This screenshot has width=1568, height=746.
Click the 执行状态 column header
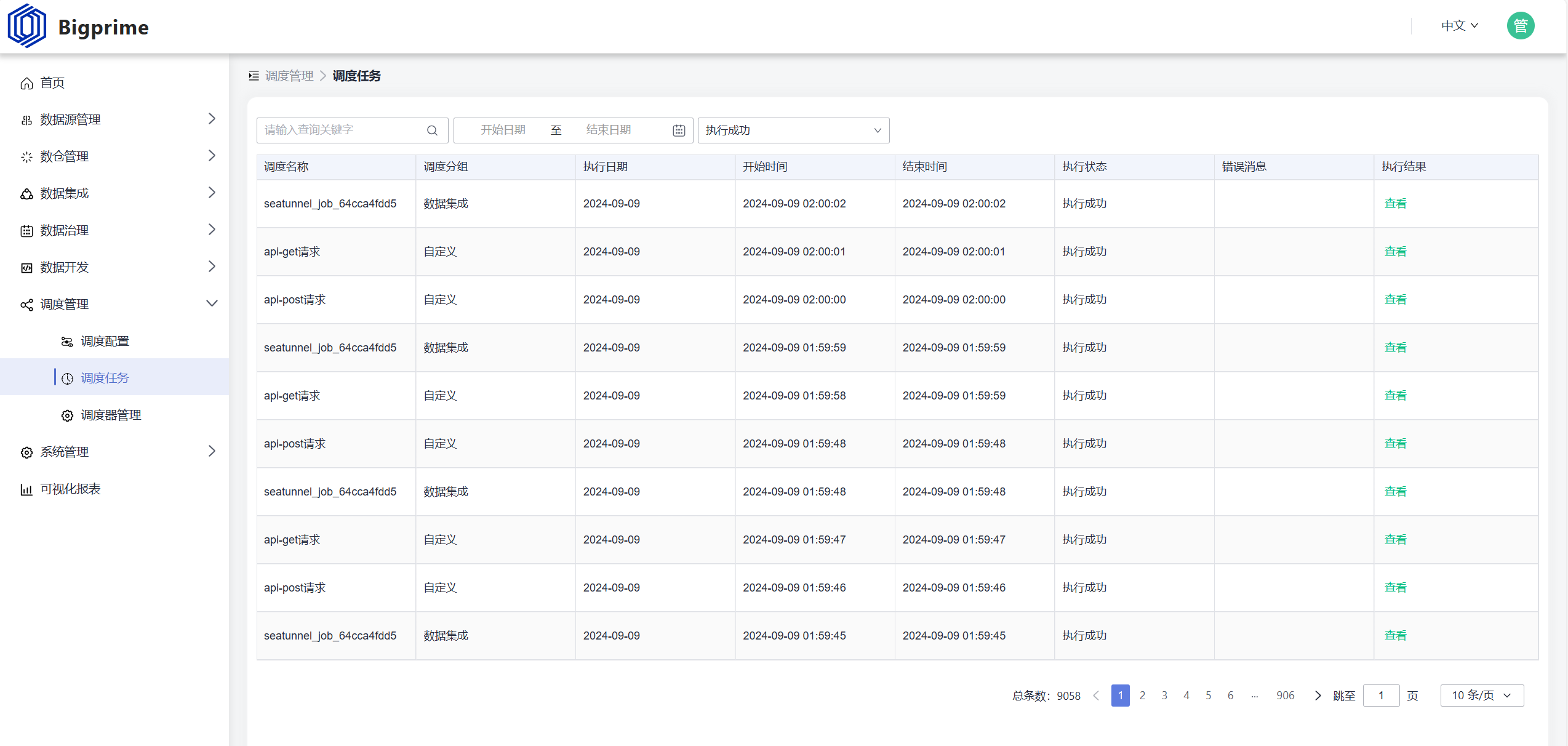(1134, 167)
